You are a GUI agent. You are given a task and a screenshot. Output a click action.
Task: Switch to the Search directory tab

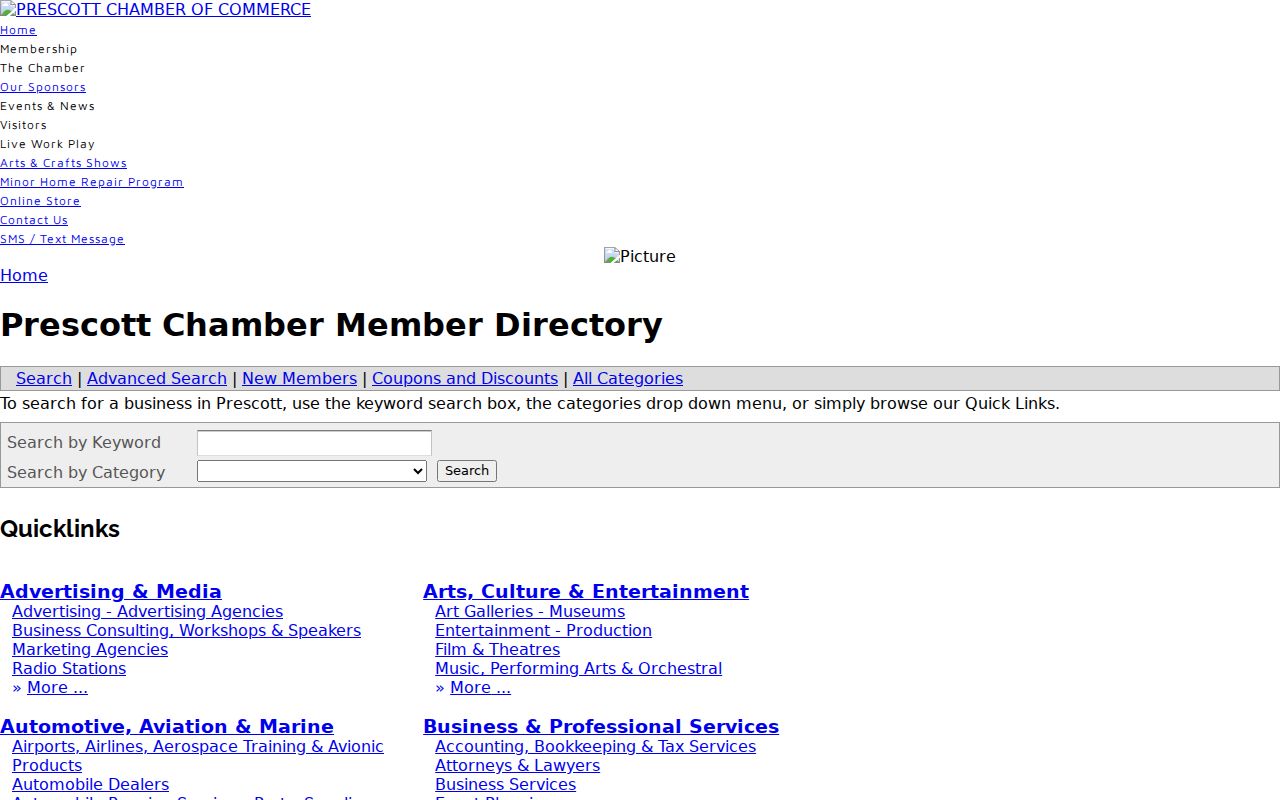(44, 379)
